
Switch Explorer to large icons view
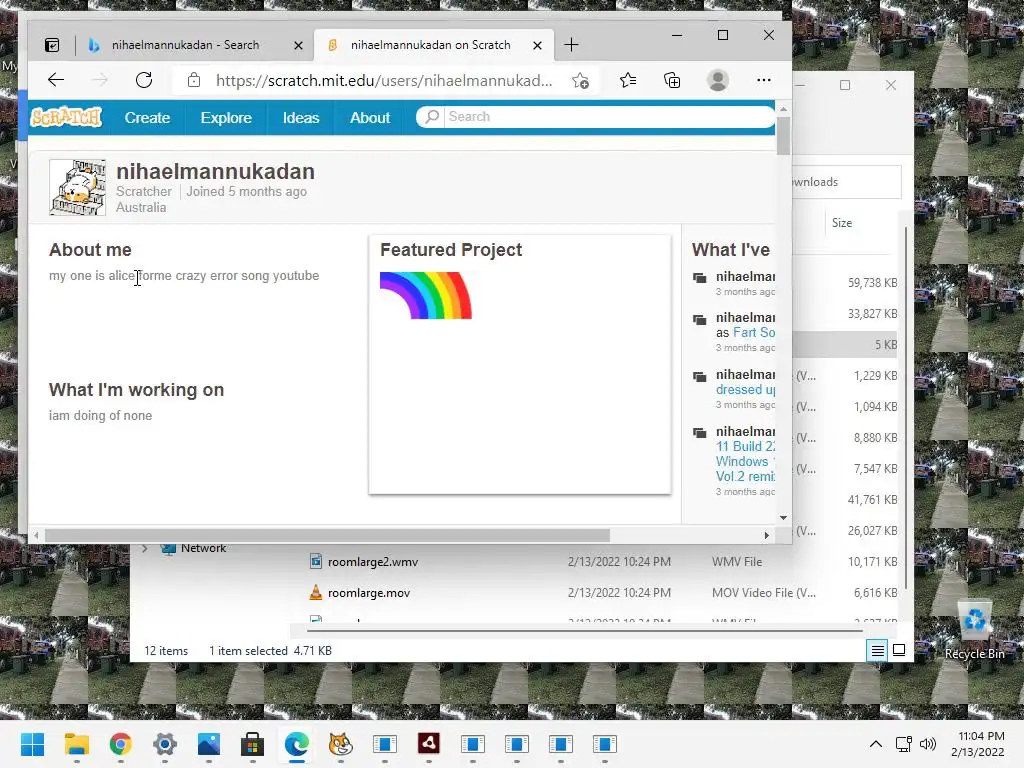[x=899, y=650]
